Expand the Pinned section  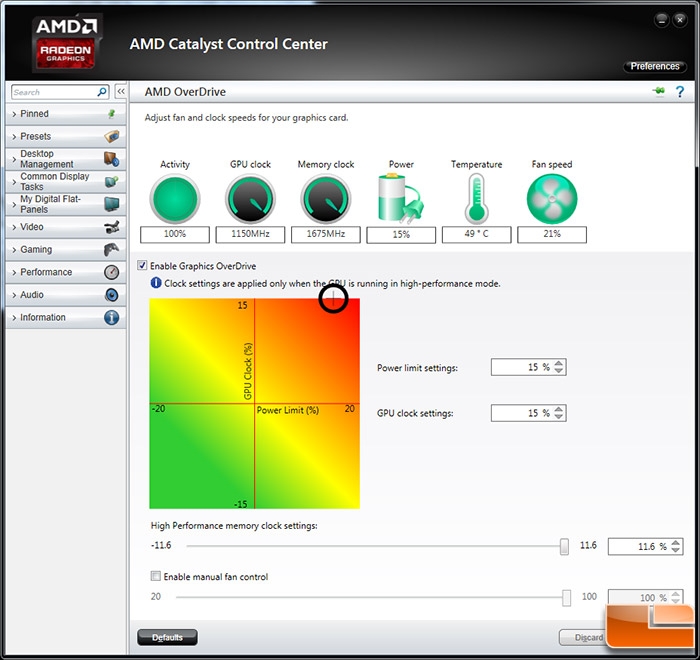pyautogui.click(x=66, y=114)
